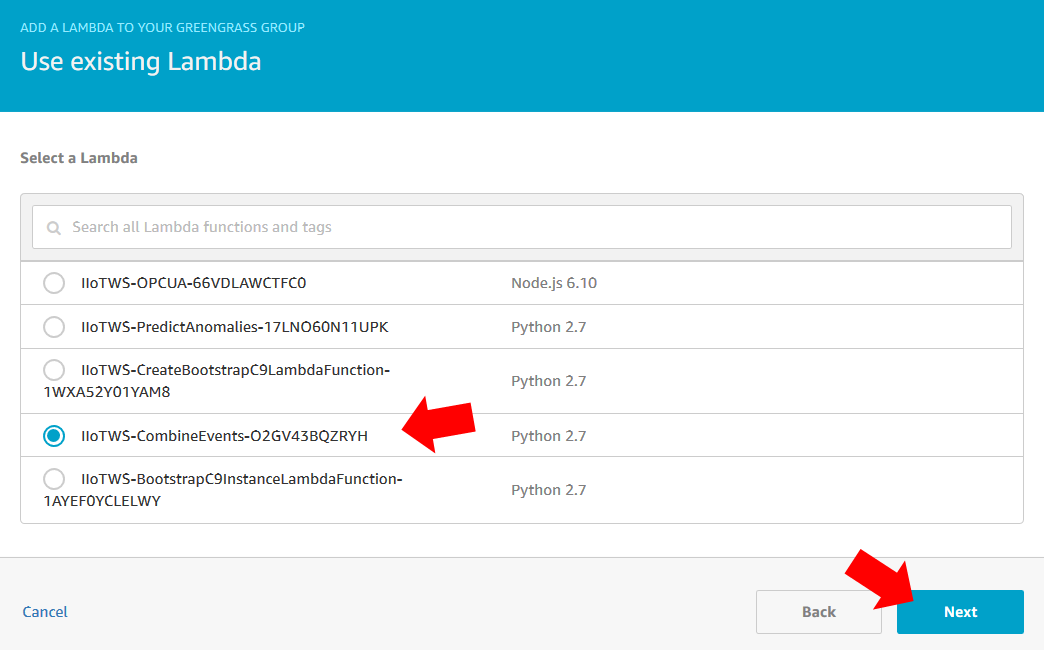The width and height of the screenshot is (1044, 650).
Task: Choose the IIoTWS-PredictAnomalies radio button
Action: point(54,327)
